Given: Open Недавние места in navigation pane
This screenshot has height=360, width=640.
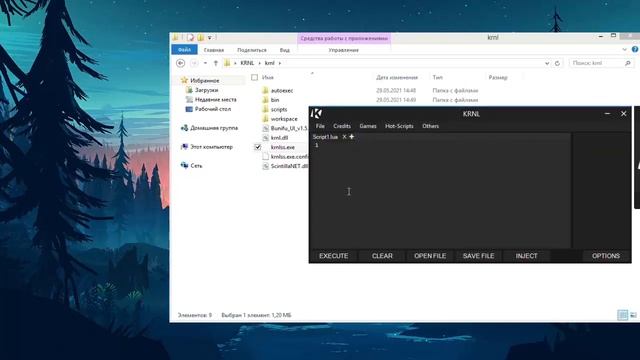Looking at the screenshot, I should [x=216, y=100].
